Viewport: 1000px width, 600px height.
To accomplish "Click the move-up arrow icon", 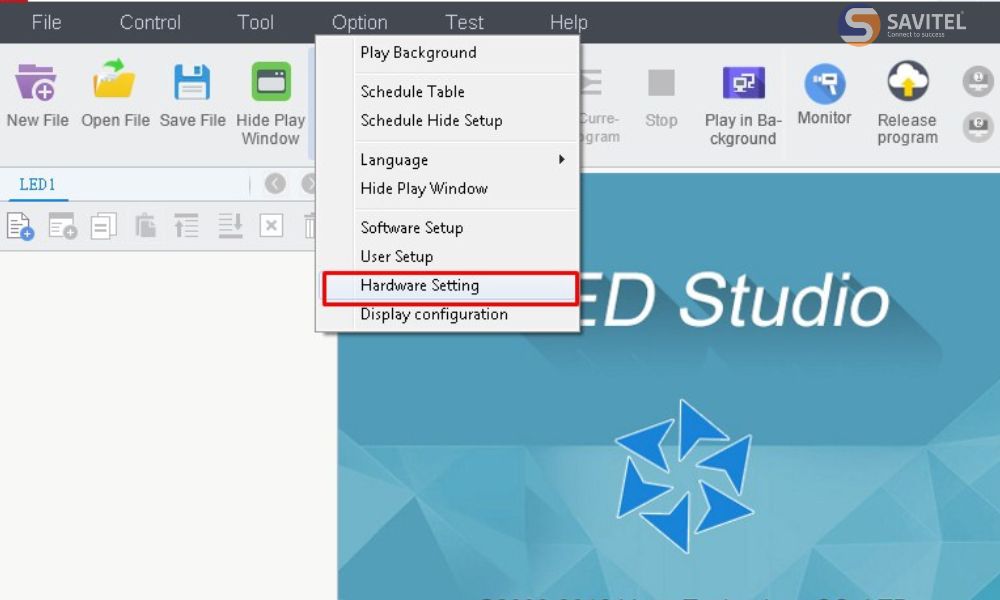I will click(x=187, y=226).
